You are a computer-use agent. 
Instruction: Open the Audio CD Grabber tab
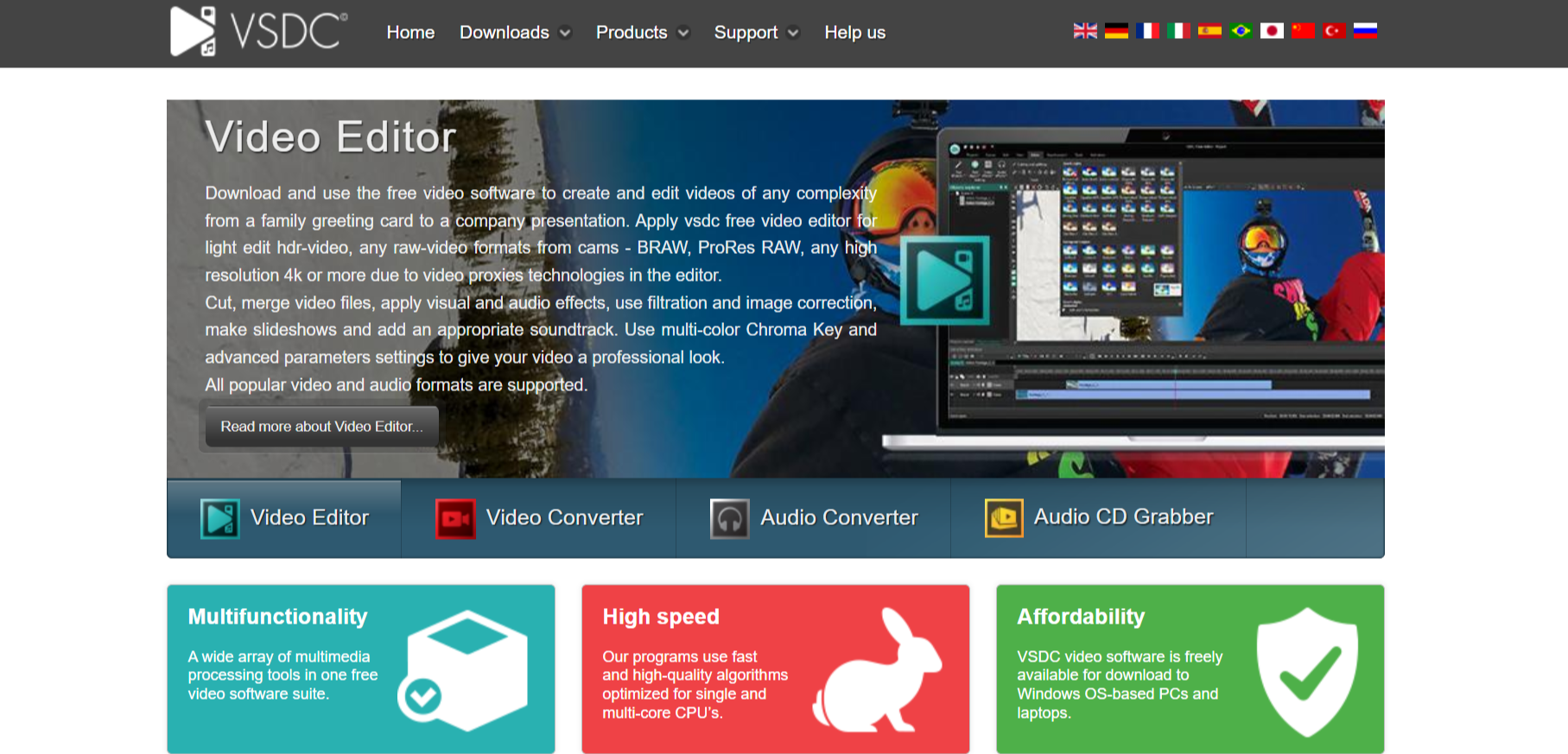click(x=1099, y=518)
